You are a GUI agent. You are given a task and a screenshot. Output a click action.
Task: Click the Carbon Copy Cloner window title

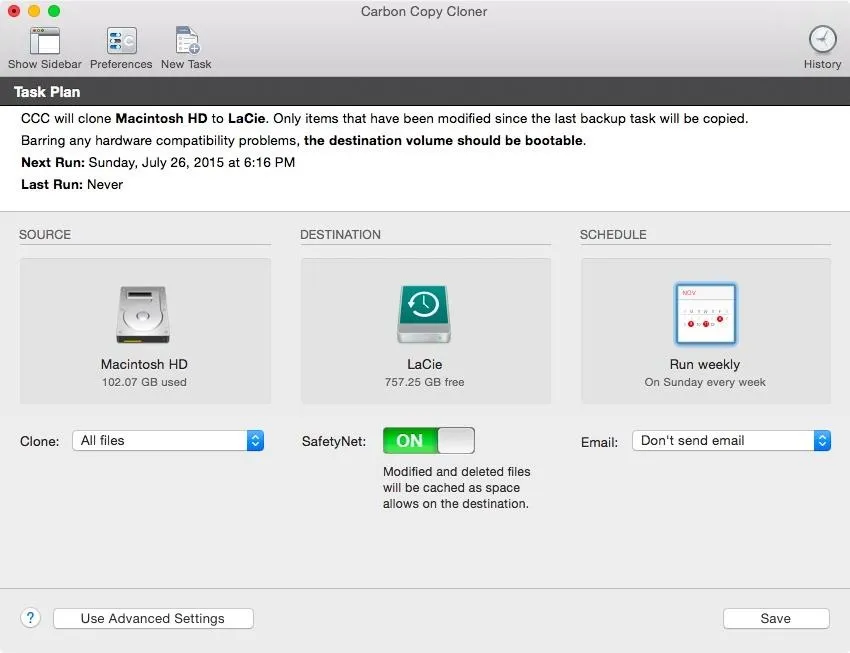click(x=424, y=11)
